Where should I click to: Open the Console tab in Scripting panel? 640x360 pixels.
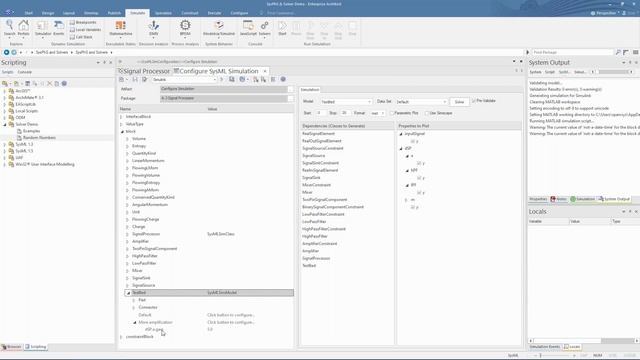24,72
